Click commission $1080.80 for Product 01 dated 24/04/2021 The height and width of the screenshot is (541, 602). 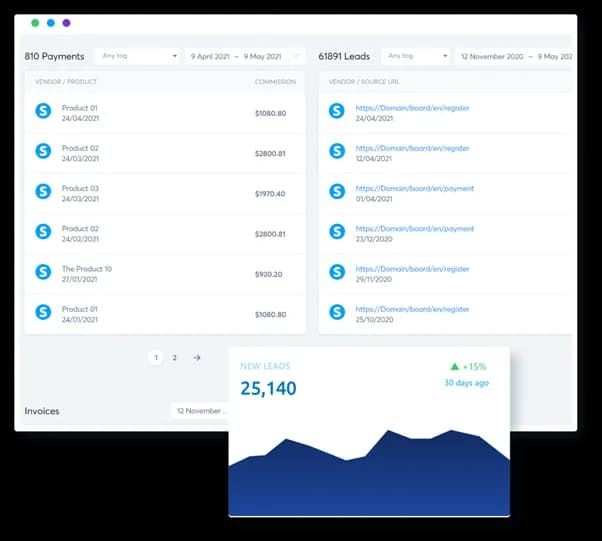(x=270, y=113)
